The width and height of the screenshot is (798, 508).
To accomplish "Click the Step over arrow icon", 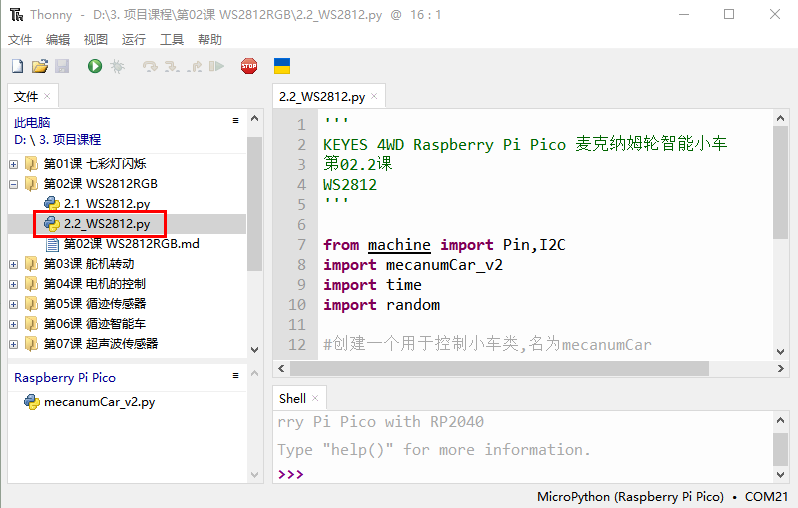I will click(x=150, y=66).
